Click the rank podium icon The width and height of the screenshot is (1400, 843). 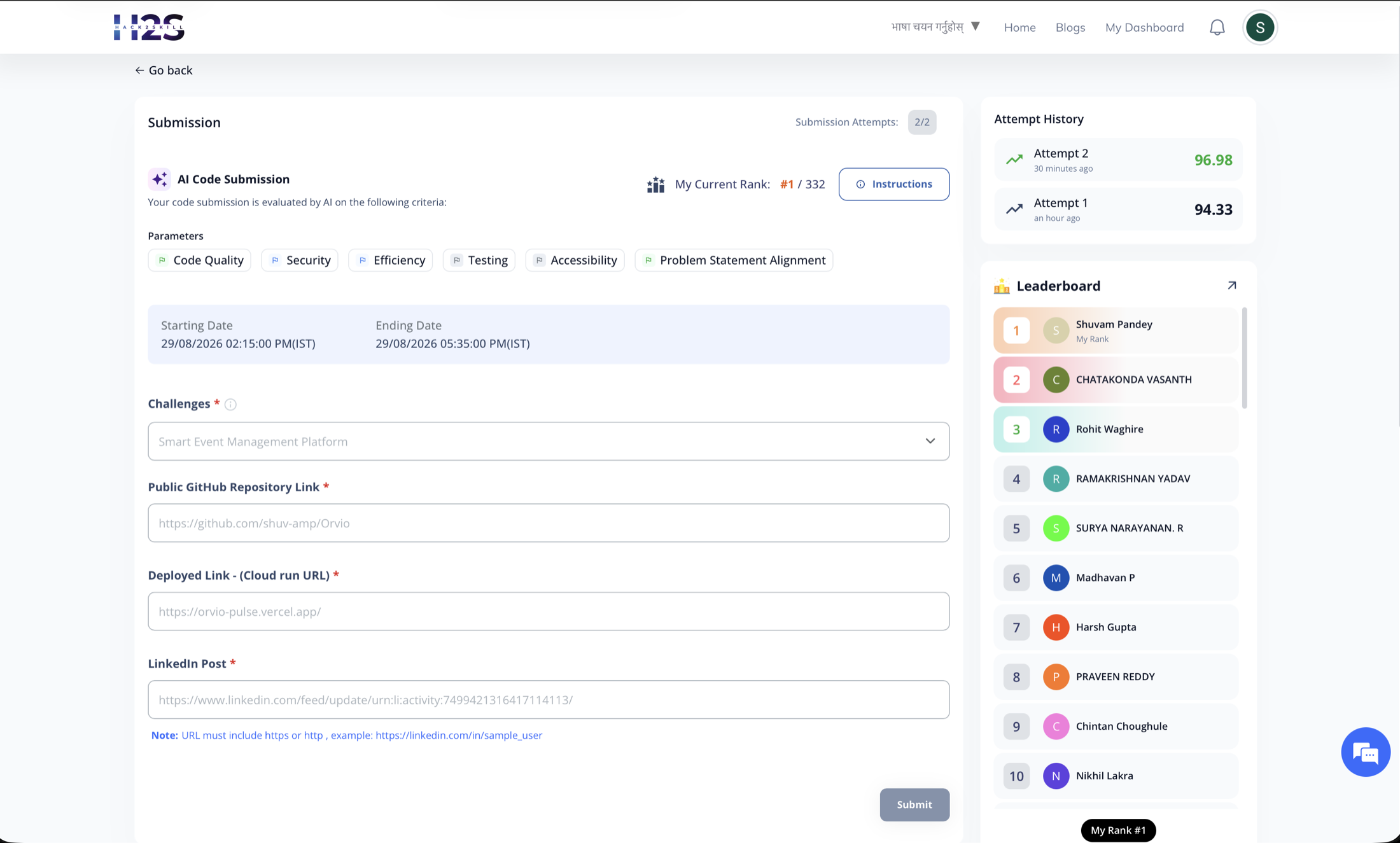[656, 185]
